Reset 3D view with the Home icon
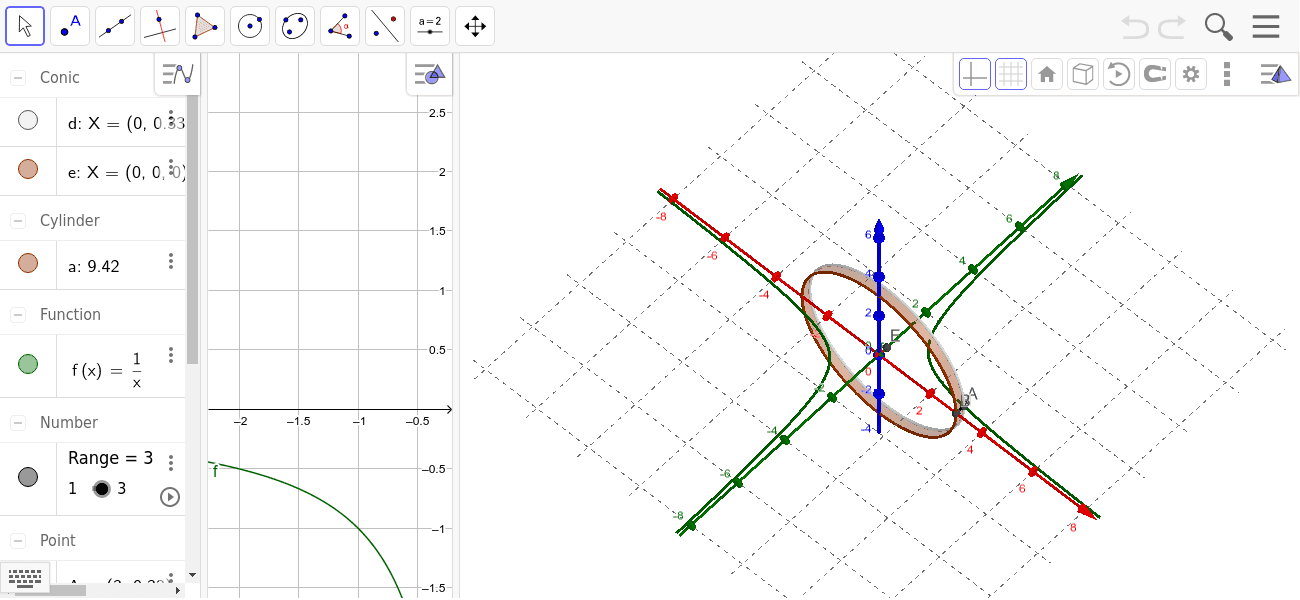Image resolution: width=1300 pixels, height=600 pixels. pos(1046,73)
